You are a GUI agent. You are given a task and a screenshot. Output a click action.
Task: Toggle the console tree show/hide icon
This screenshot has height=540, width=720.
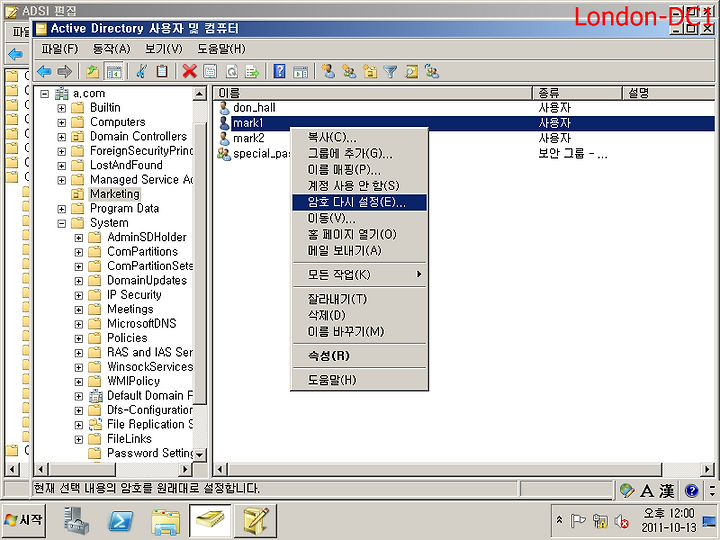[x=114, y=71]
